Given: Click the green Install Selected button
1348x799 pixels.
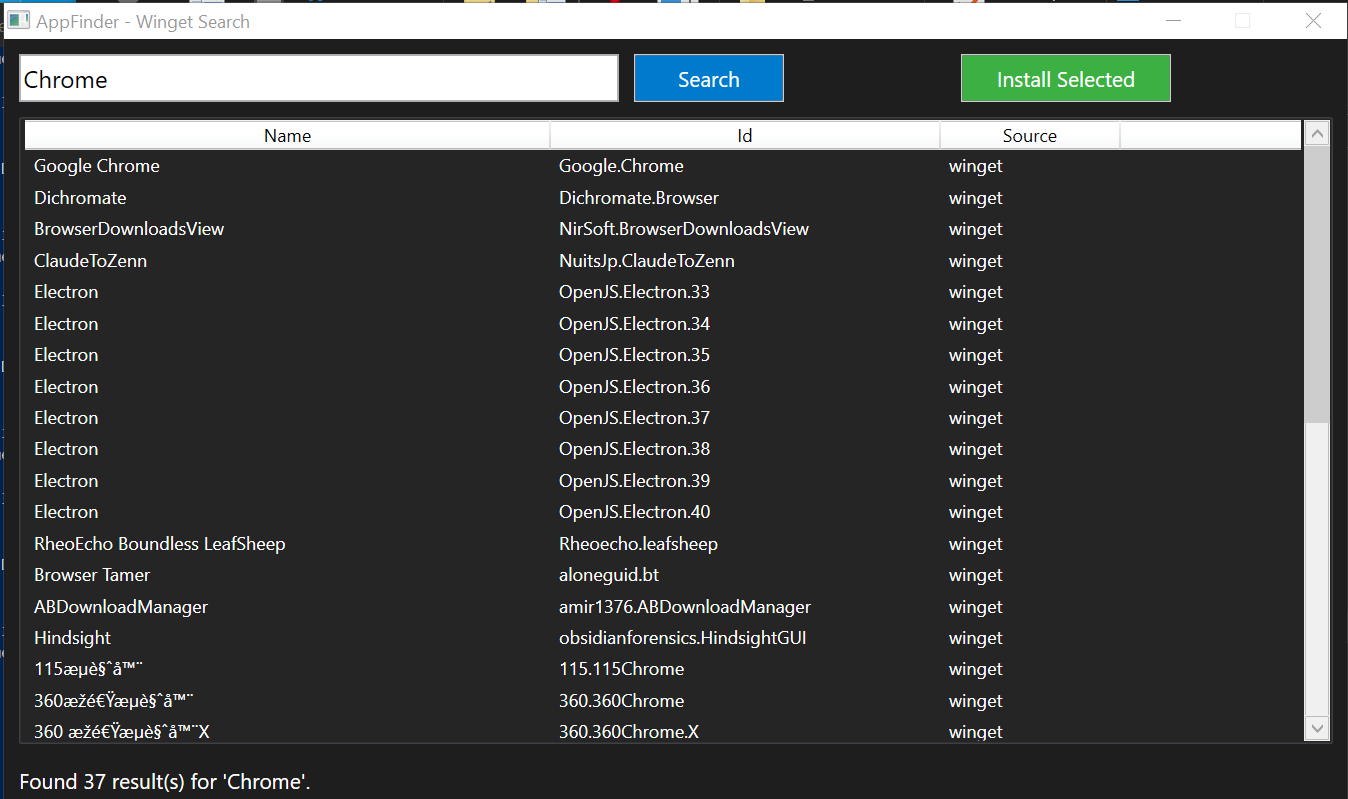Looking at the screenshot, I should pos(1065,79).
